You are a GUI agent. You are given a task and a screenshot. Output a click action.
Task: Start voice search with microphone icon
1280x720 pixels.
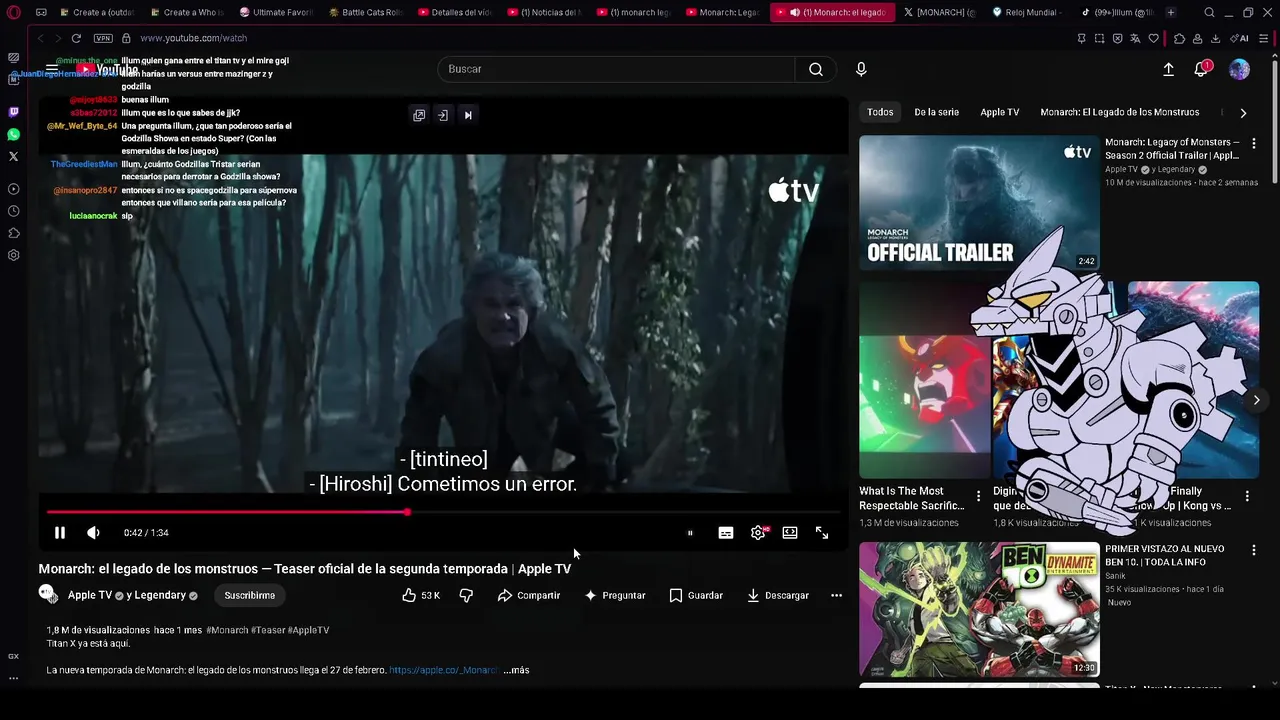861,69
